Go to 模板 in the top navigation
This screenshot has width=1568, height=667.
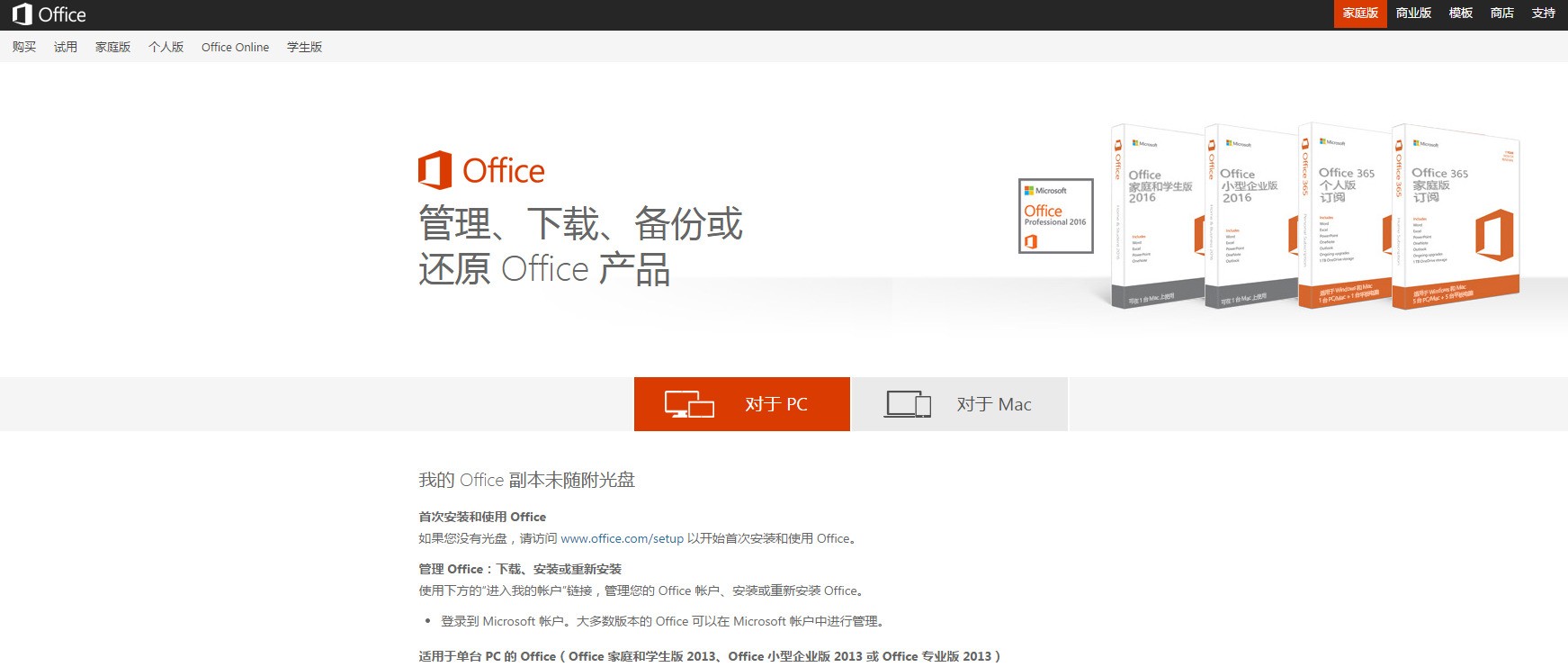tap(1461, 14)
